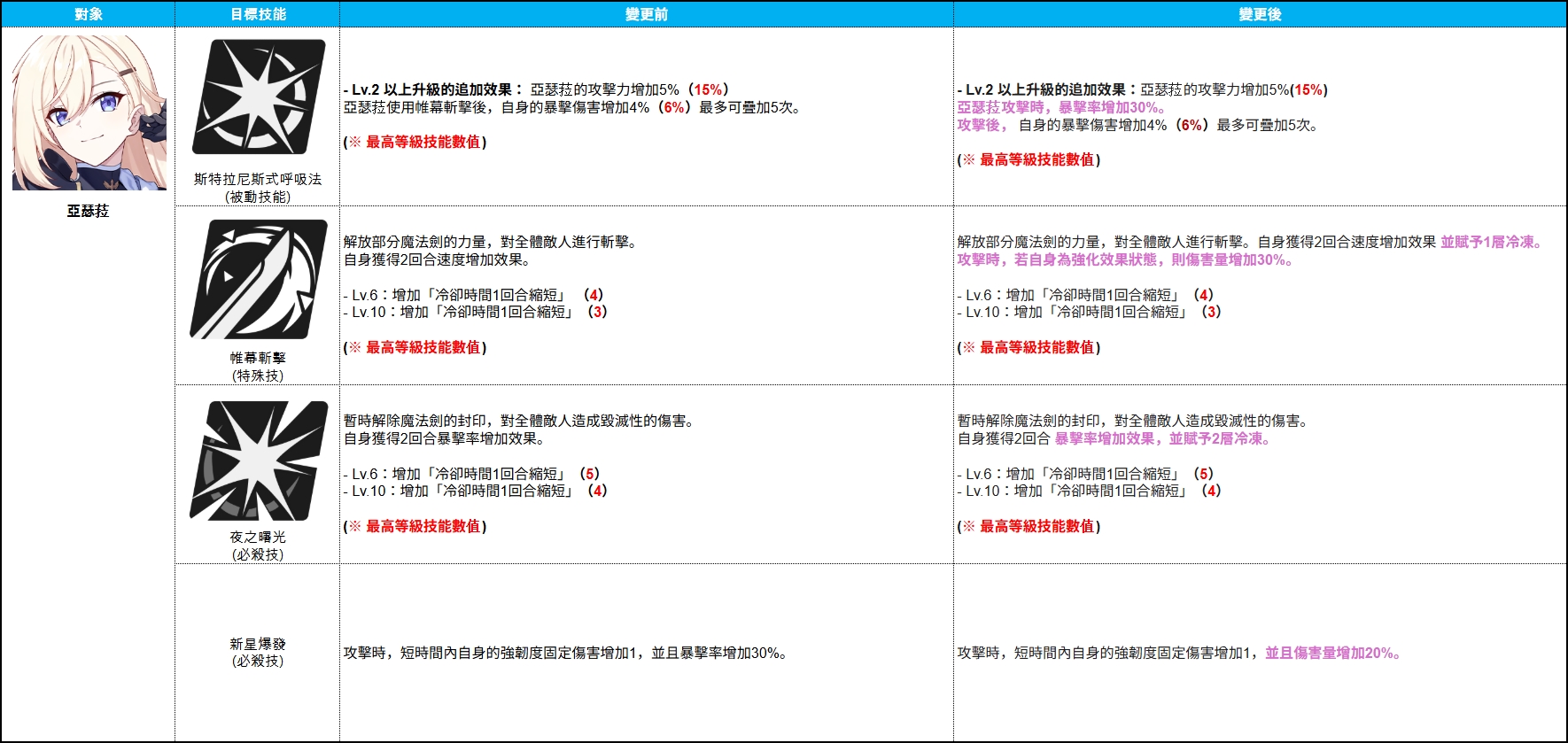
Task: Click the 帷幕斬擊 special skill icon
Action: click(258, 280)
